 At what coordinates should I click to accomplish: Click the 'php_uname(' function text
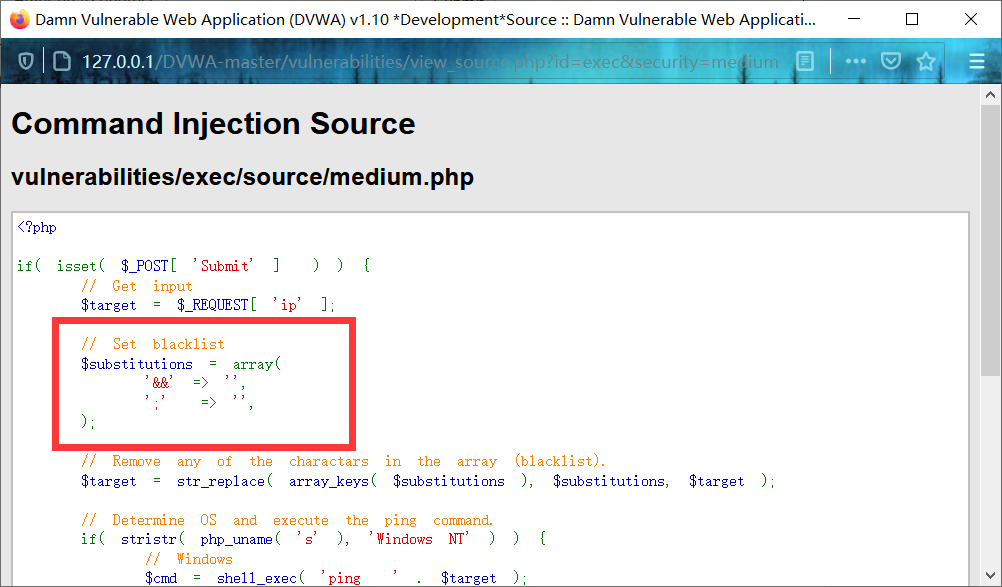point(241,539)
